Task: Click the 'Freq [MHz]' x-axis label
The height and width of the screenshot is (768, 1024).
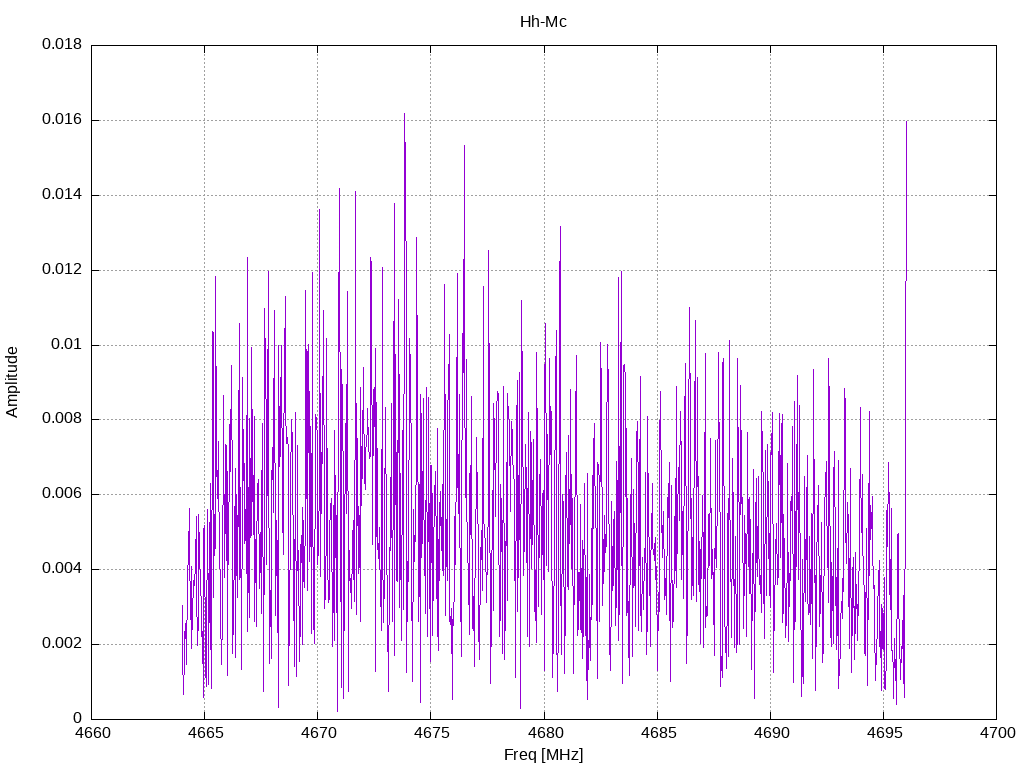Action: pos(543,755)
